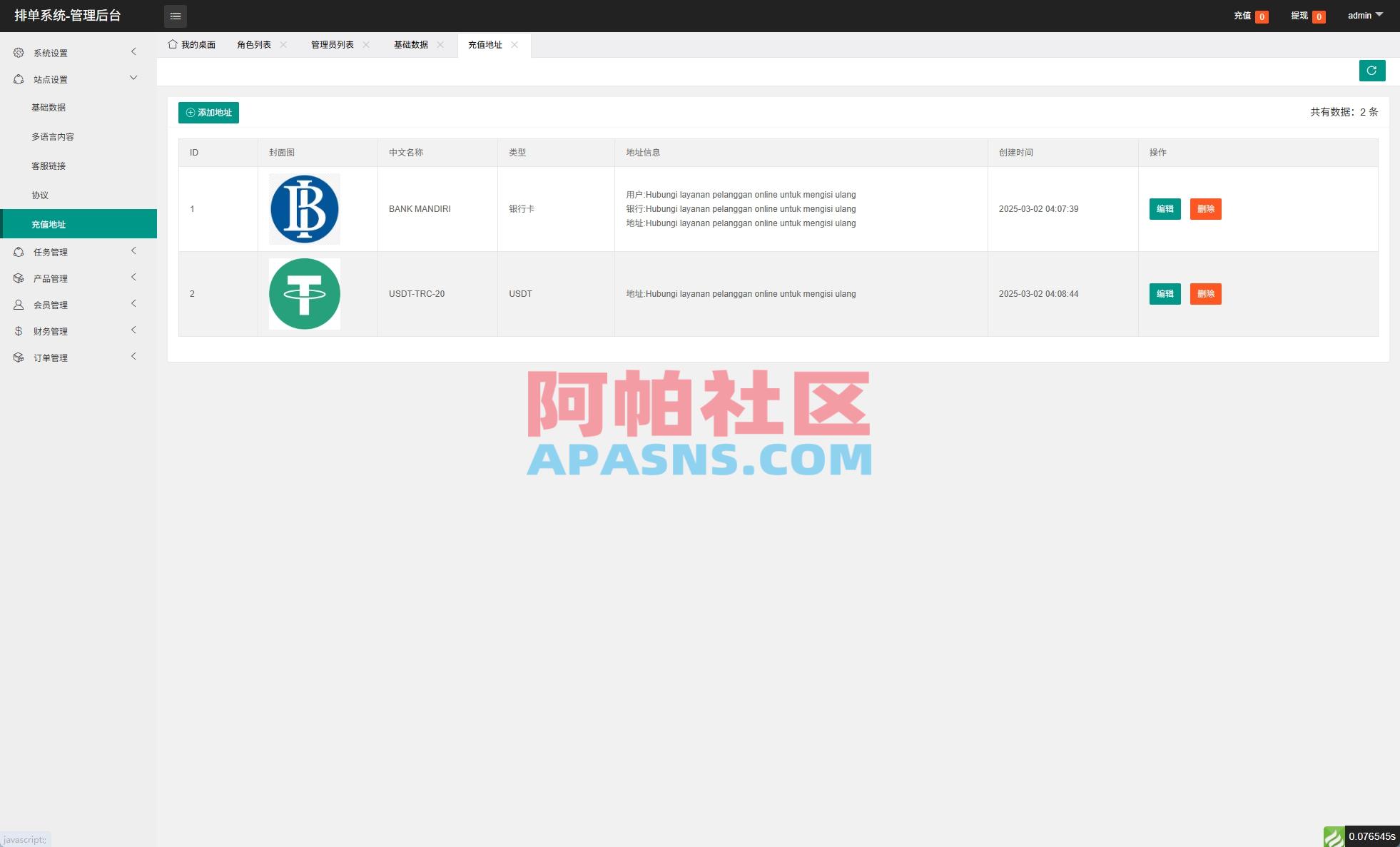The width and height of the screenshot is (1400, 847).
Task: Open the hamburger menu in top bar
Action: (x=176, y=16)
